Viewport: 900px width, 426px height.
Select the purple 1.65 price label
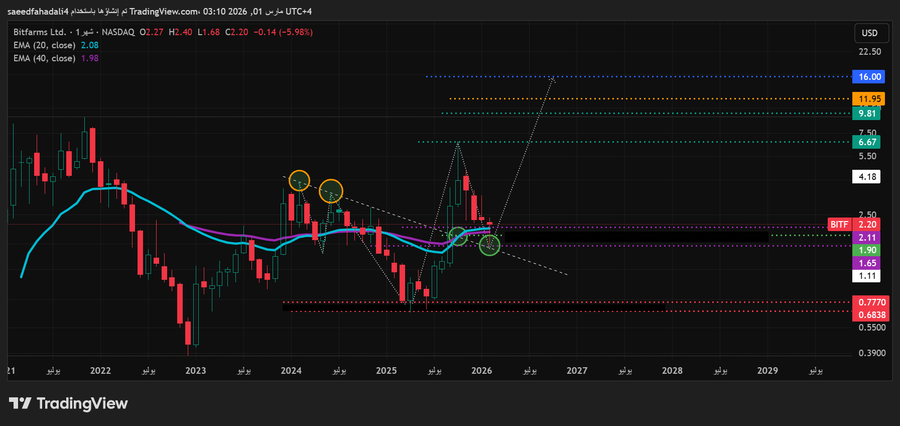click(867, 263)
